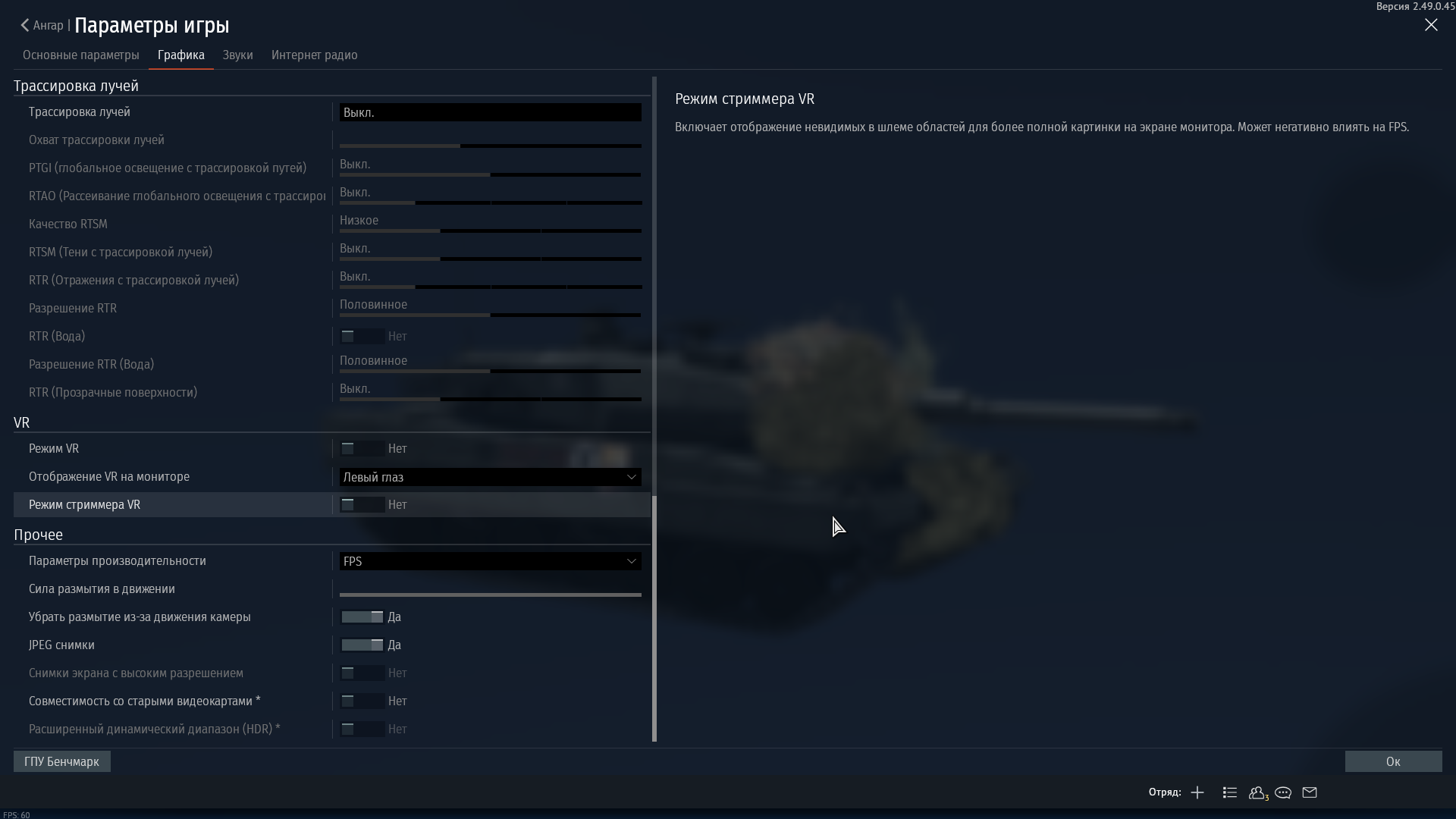The width and height of the screenshot is (1456, 819).
Task: Click the back arrow to Ангар
Action: click(x=26, y=25)
